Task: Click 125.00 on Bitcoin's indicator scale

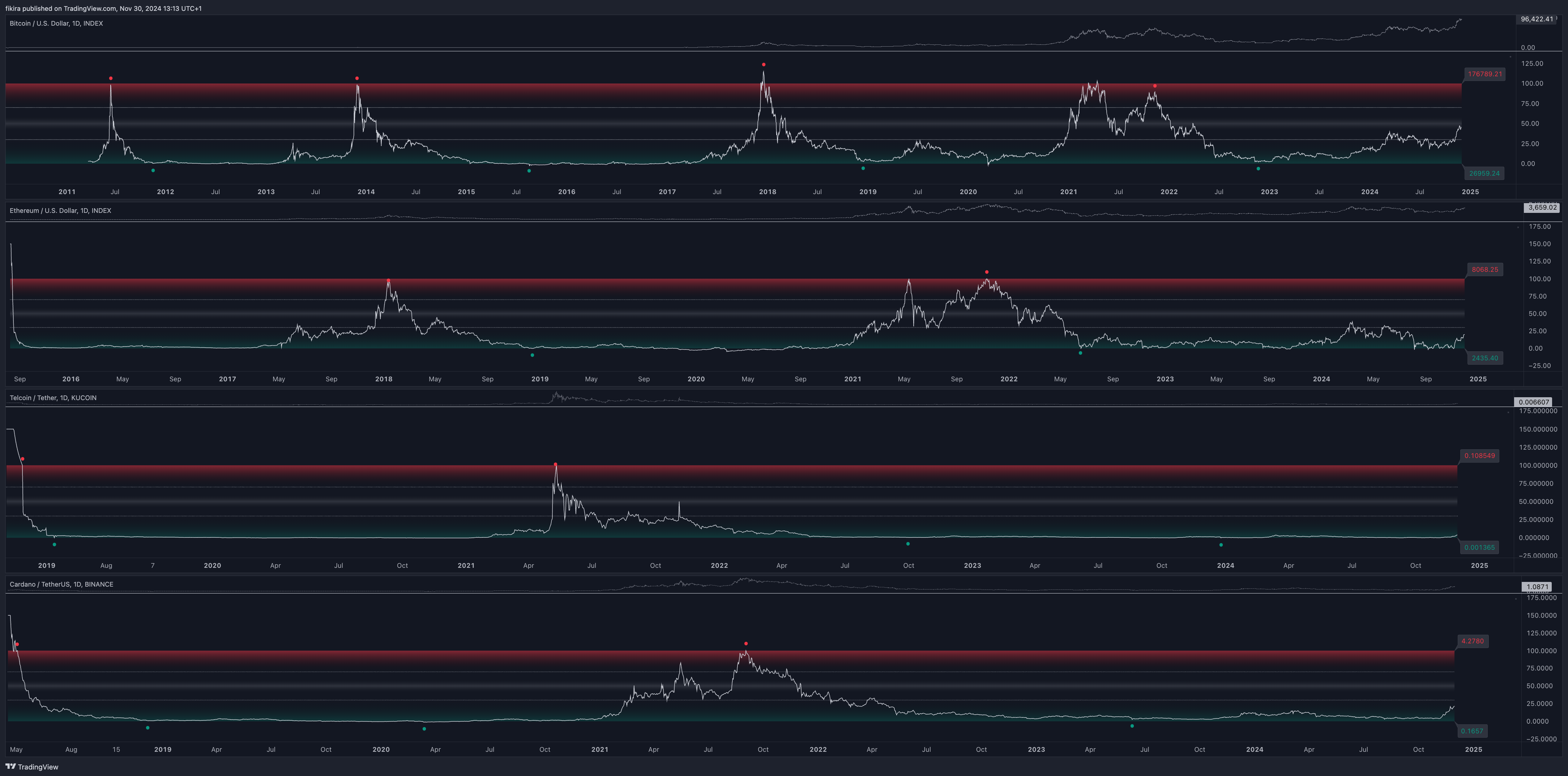Action: click(1532, 63)
